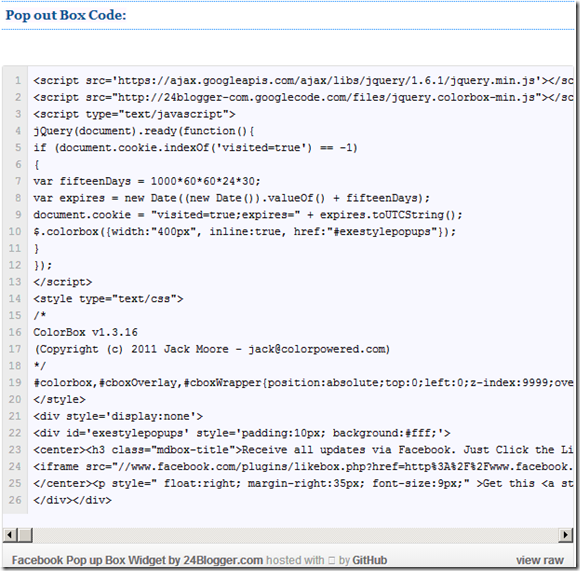Screen dimensions: 580x571
Task: Click the left scroll arrow on horizontal scrollbar
Action: pos(9,535)
